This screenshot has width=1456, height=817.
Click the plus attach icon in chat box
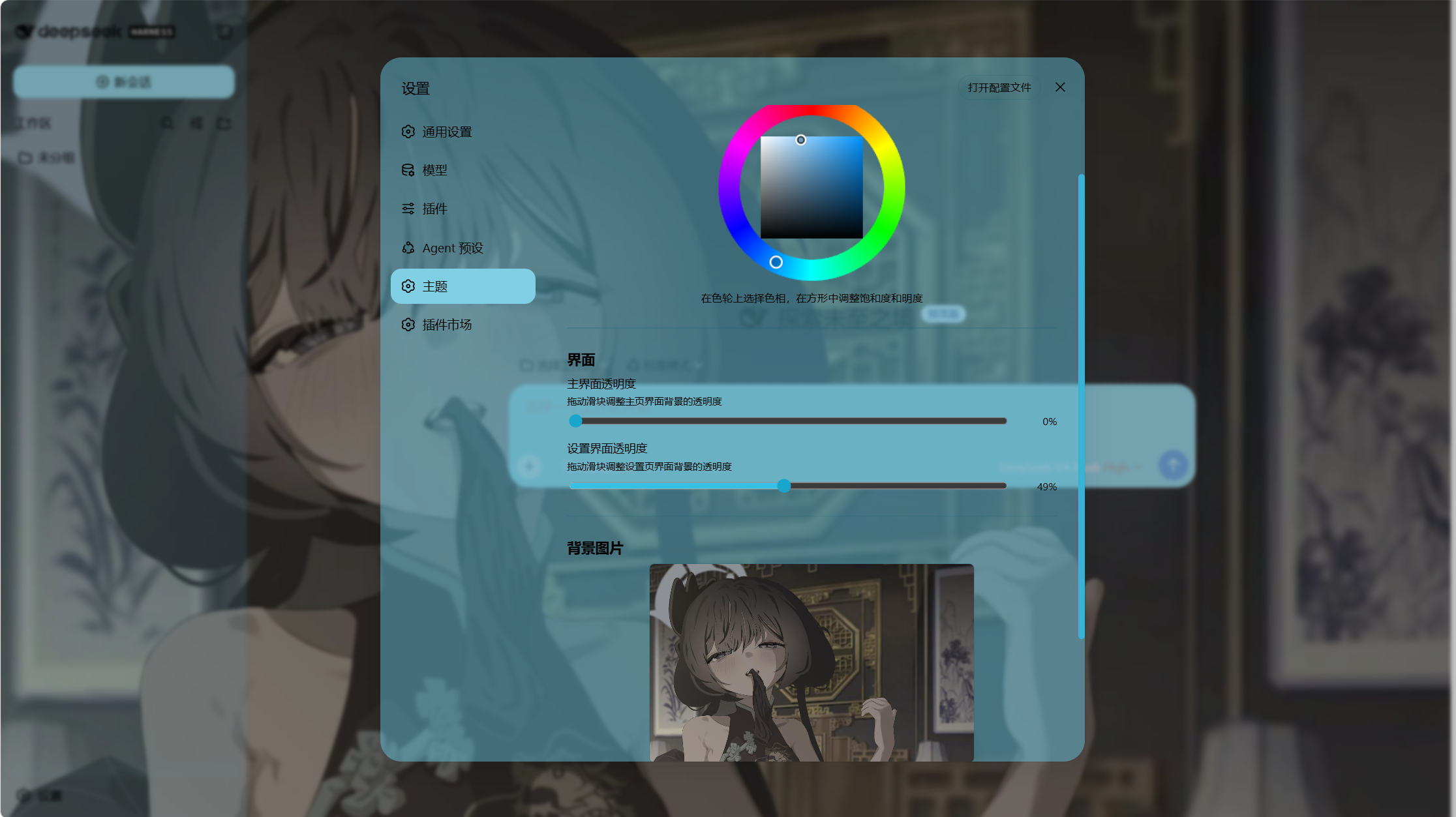coord(529,466)
